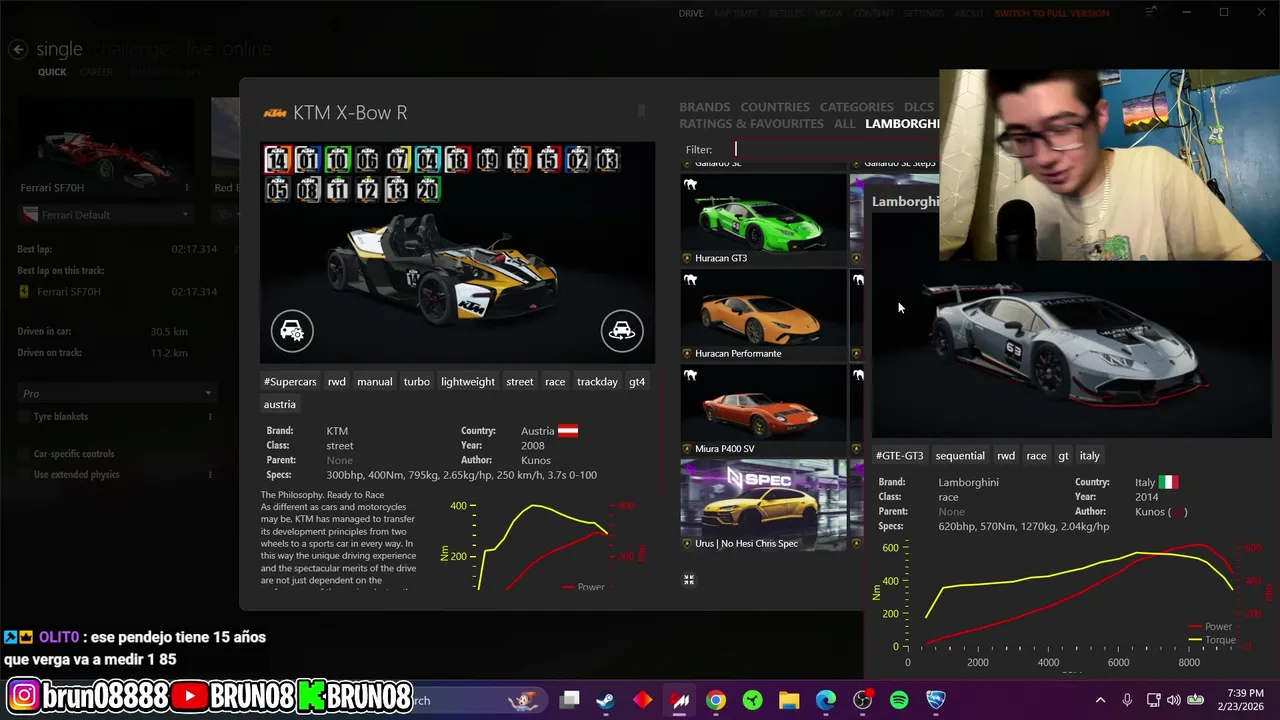Select skin number 12 livery icon
This screenshot has width=1280, height=720.
(x=367, y=190)
